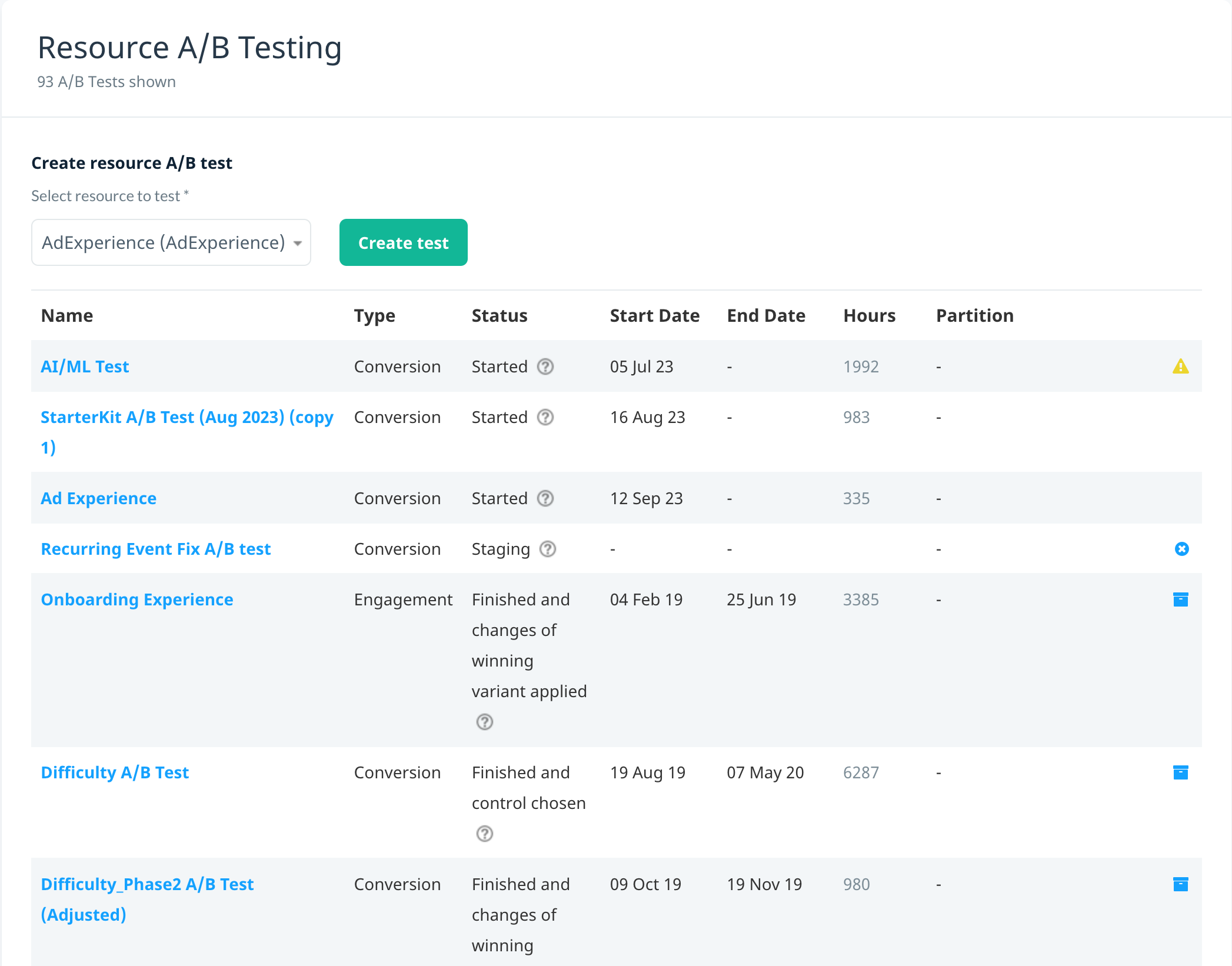
Task: Archive the Difficulty A/B Test
Action: point(1180,772)
